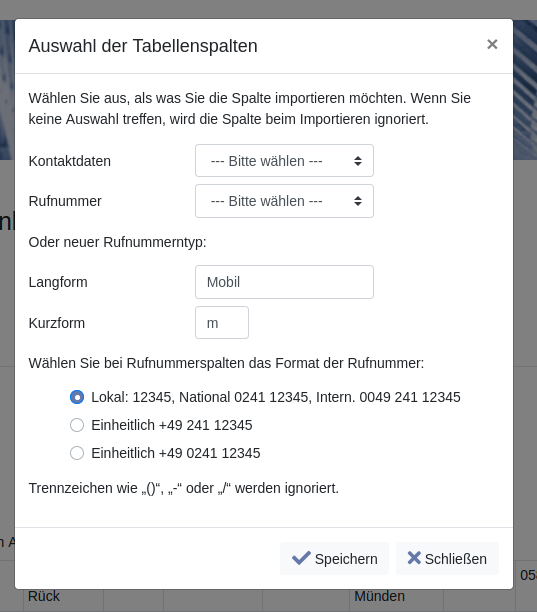Click the Kurzform field label

pos(57,323)
